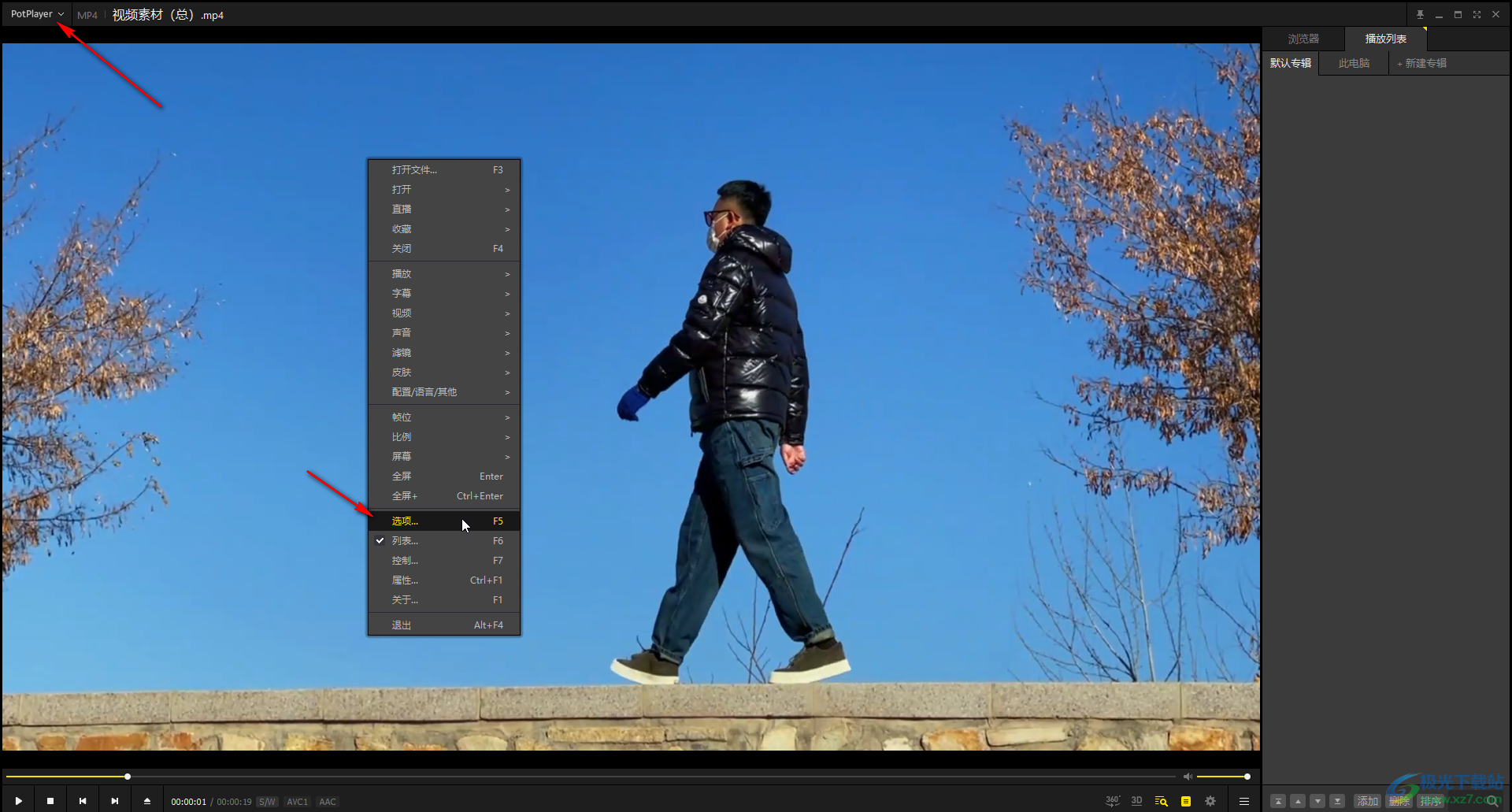Click the elapsed time 00:00:01

tap(189, 802)
